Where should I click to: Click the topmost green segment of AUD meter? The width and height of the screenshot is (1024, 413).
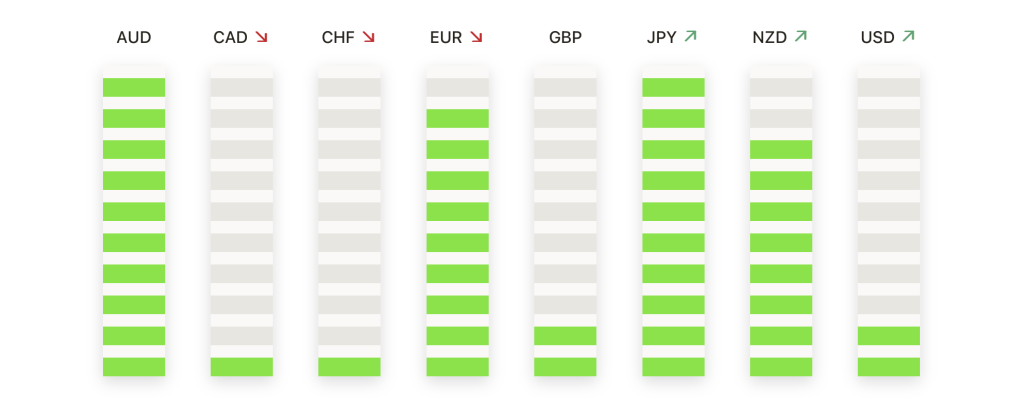134,87
